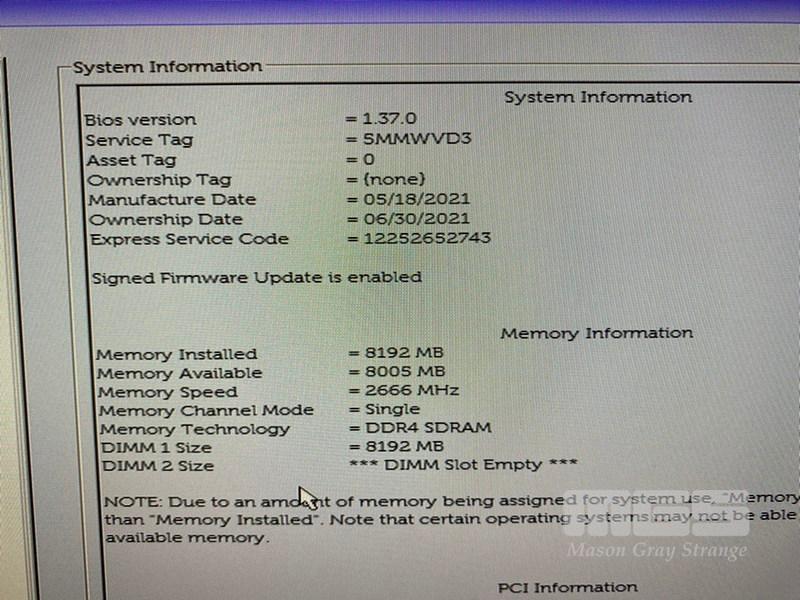Image resolution: width=800 pixels, height=600 pixels.
Task: Select the Memory Information section heading
Action: click(x=596, y=333)
